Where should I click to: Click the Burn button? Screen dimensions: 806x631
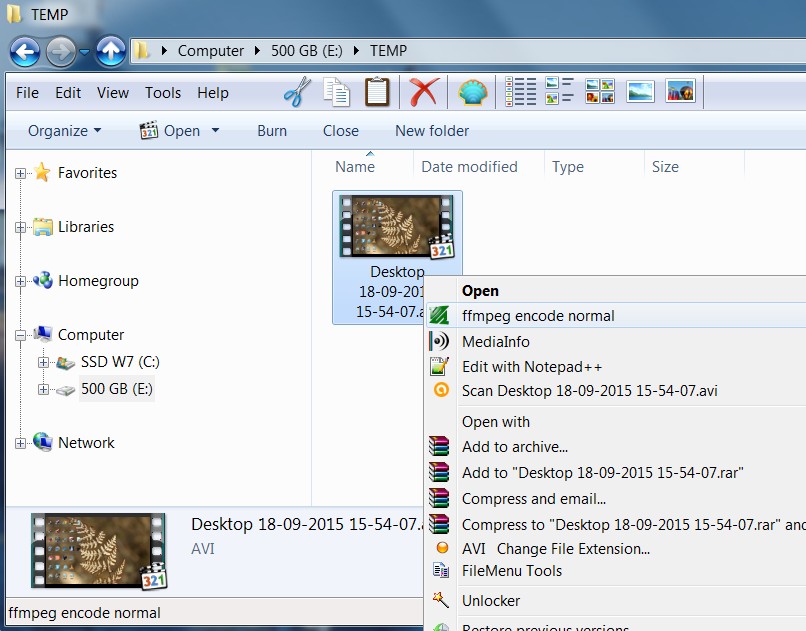[x=272, y=130]
